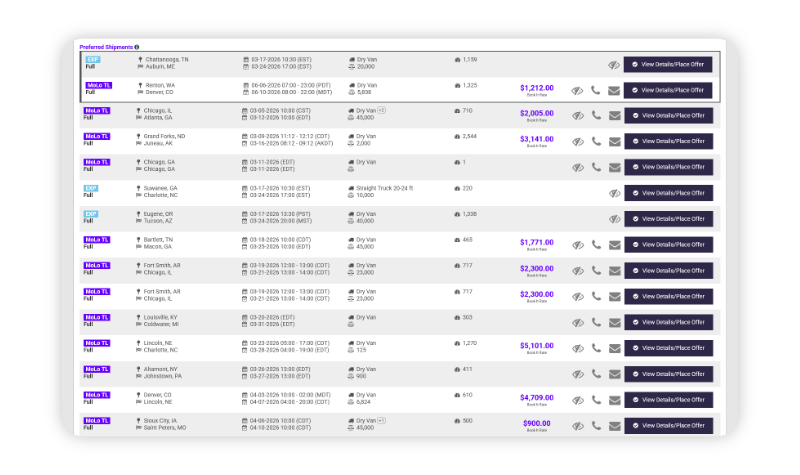The image size is (800, 475).
Task: Open the Preferred Shipments info icon
Action: tap(137, 47)
